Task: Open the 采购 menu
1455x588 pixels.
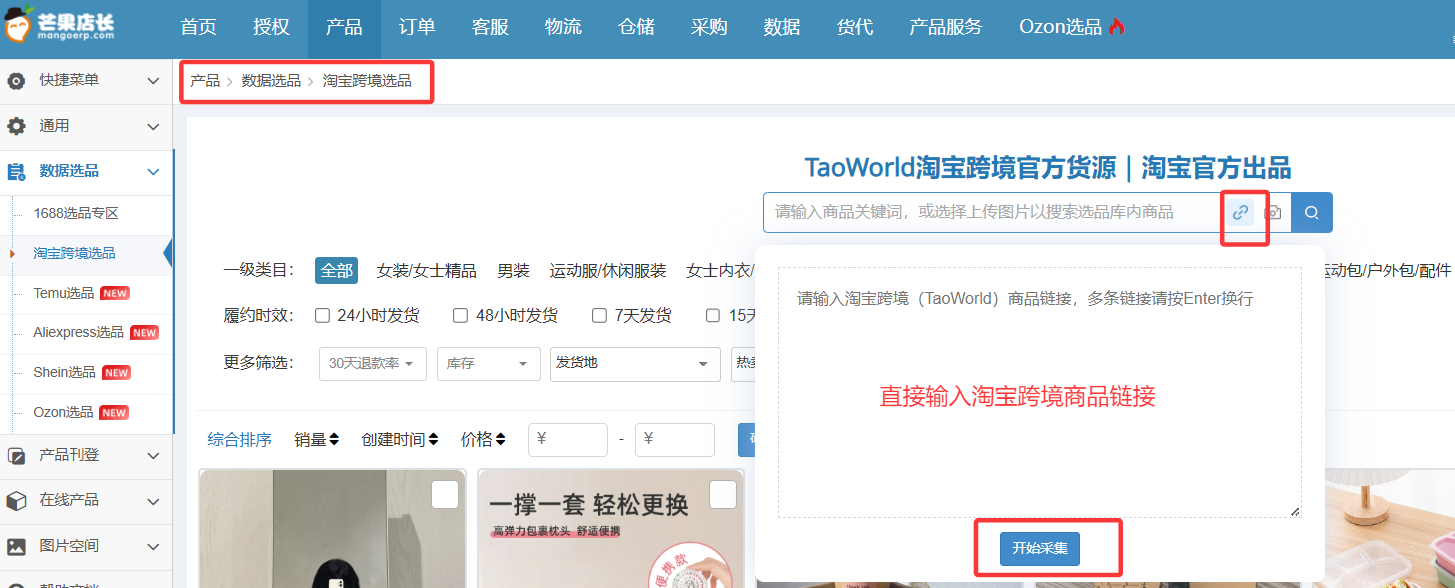Action: (x=709, y=27)
